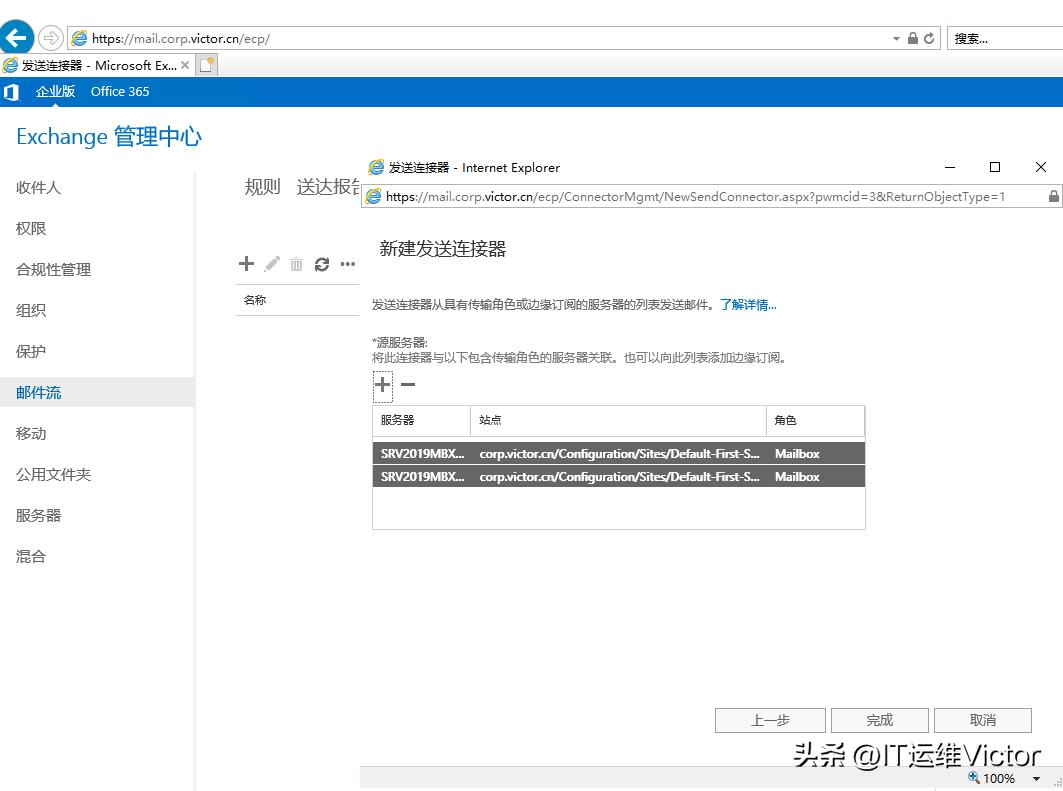This screenshot has height=791, width=1063.
Task: Create a new connector with the plus icon
Action: tap(246, 264)
